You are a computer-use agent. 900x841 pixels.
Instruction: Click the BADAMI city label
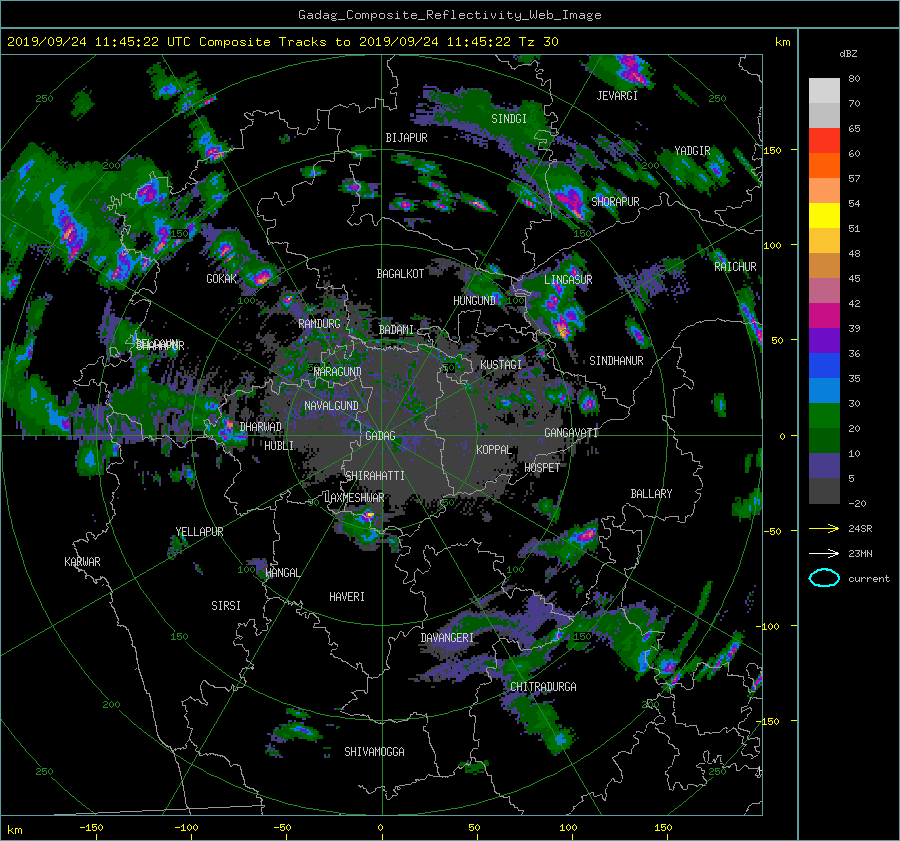[396, 330]
